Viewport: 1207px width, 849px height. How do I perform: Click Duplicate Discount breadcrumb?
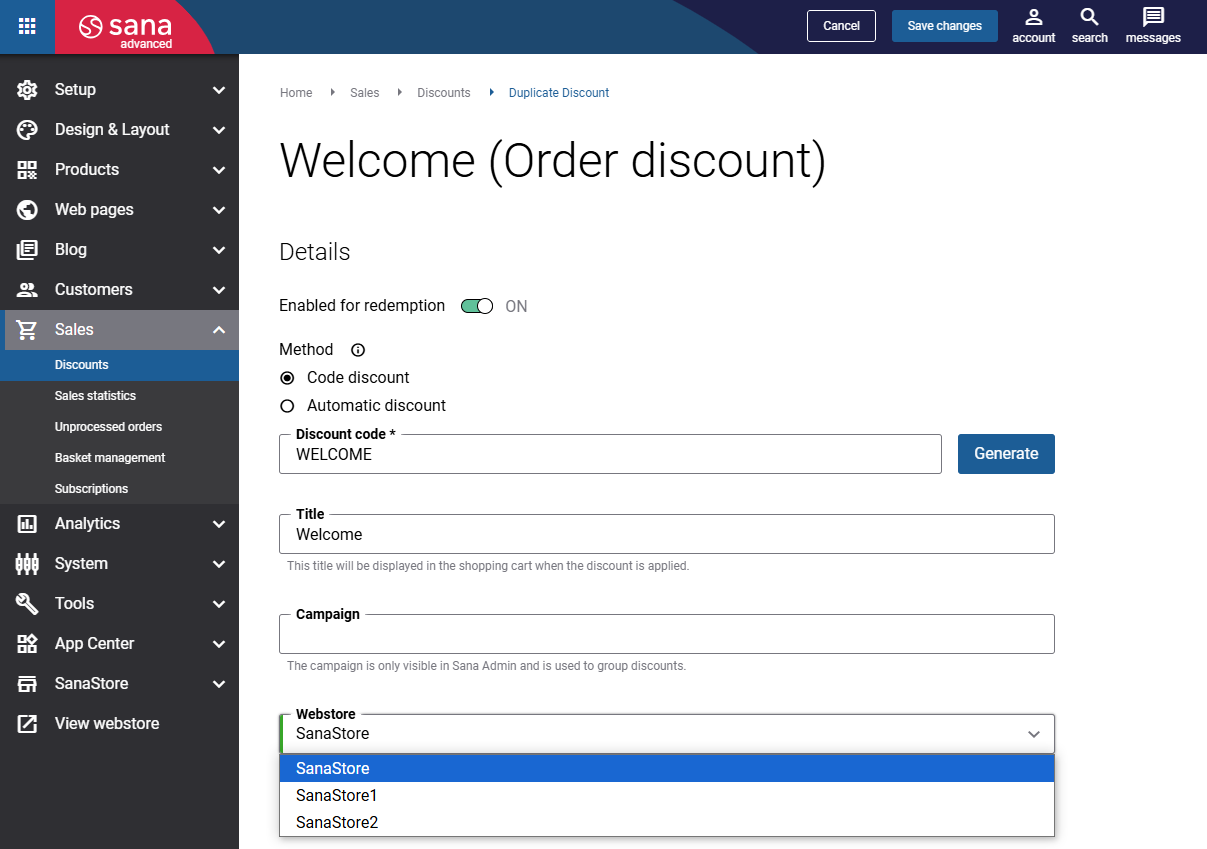tap(559, 93)
